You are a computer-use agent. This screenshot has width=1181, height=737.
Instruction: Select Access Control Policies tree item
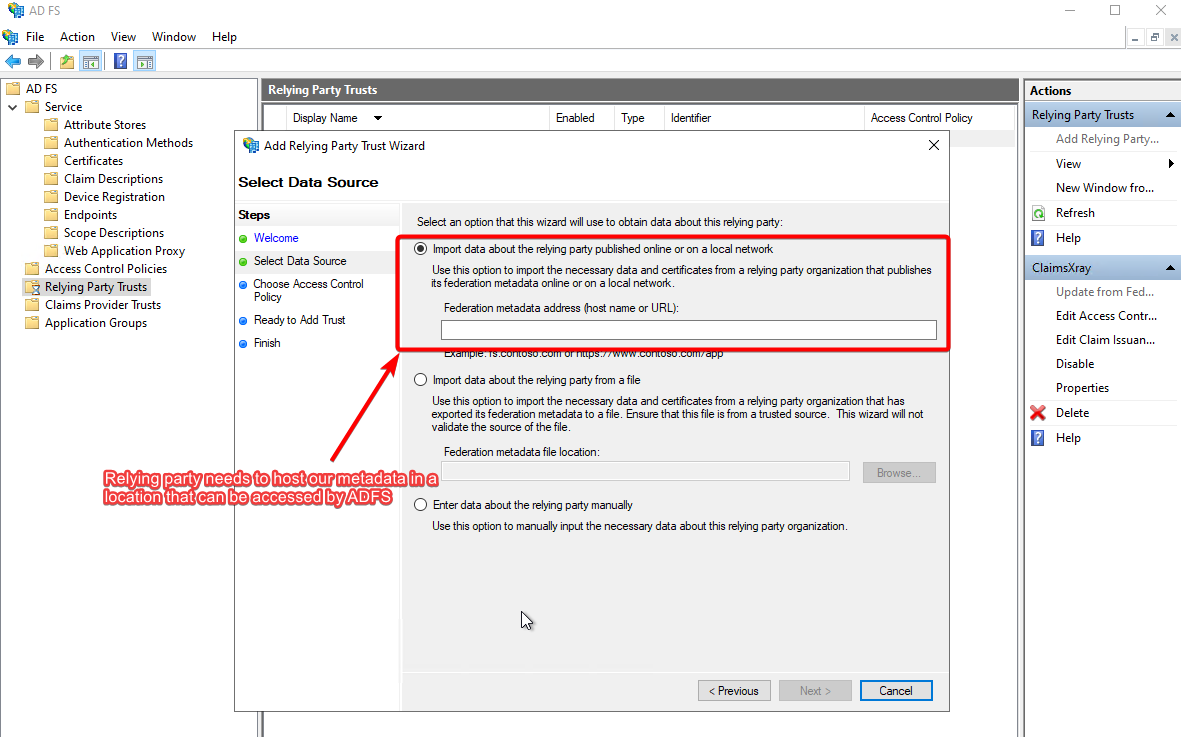click(105, 269)
